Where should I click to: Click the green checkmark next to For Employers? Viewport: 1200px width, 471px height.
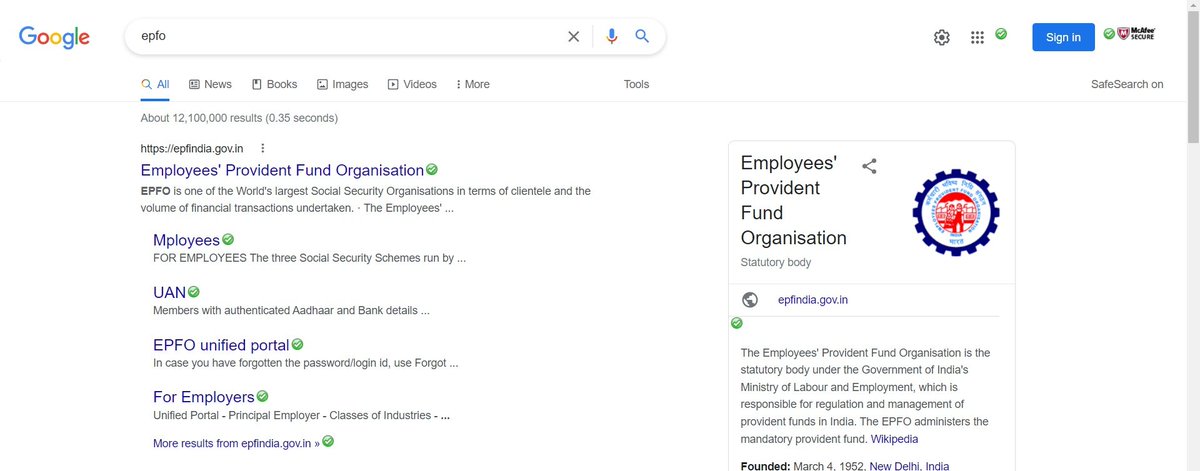click(263, 396)
